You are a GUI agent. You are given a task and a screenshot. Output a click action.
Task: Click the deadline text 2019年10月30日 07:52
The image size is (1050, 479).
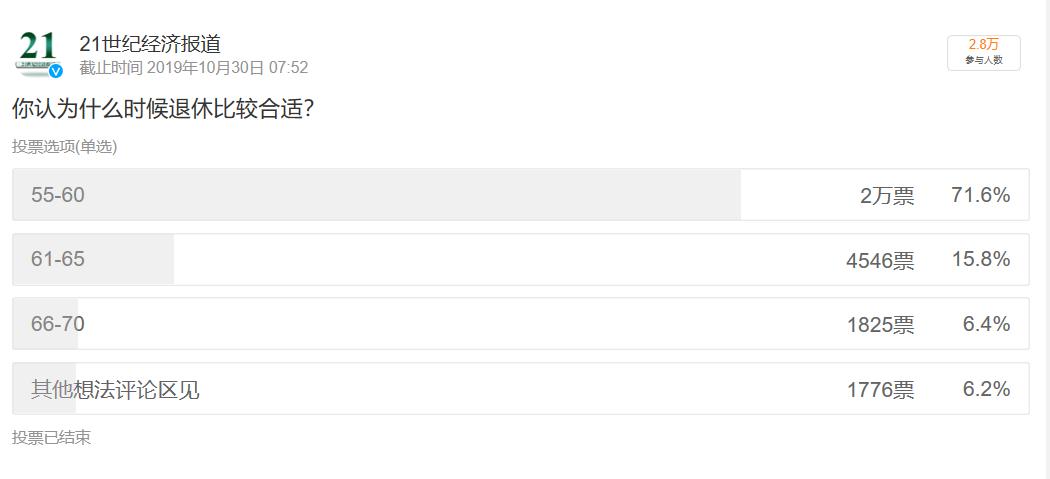point(227,68)
